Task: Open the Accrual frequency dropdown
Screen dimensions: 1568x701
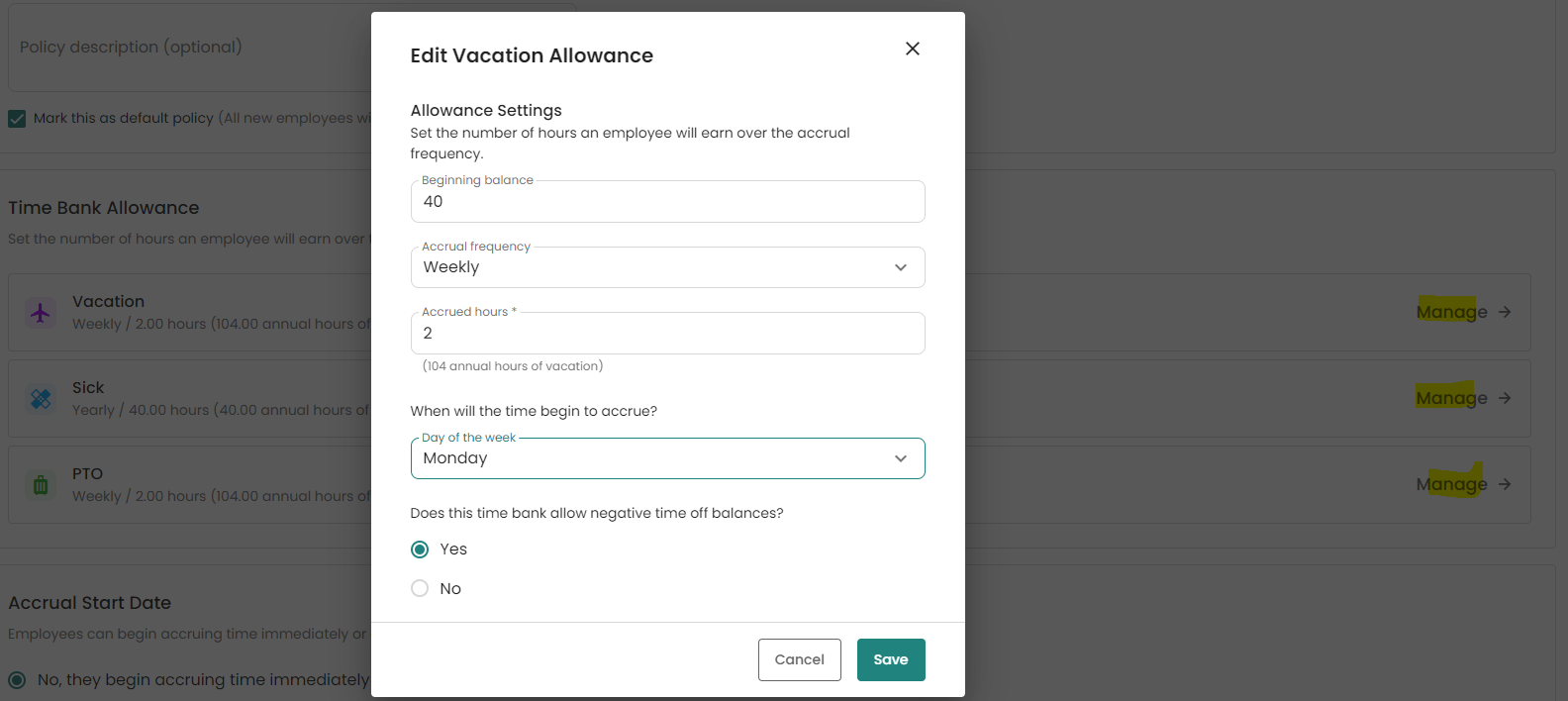Action: 667,267
